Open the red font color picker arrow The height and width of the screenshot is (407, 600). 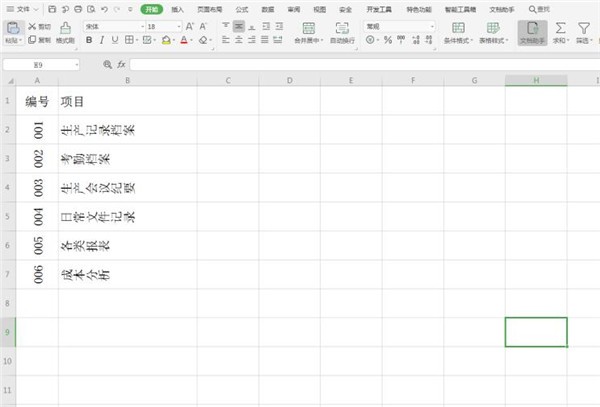point(192,40)
